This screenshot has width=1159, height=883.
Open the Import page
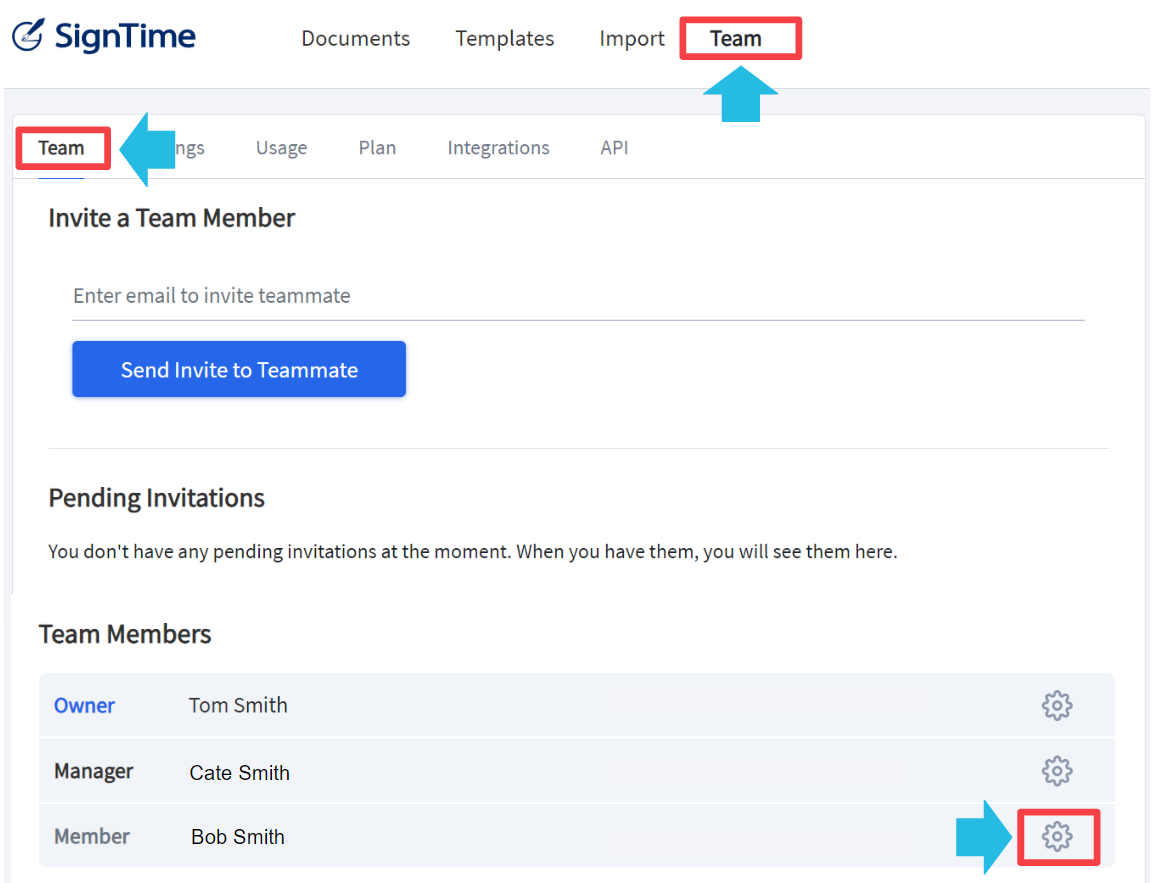click(632, 38)
